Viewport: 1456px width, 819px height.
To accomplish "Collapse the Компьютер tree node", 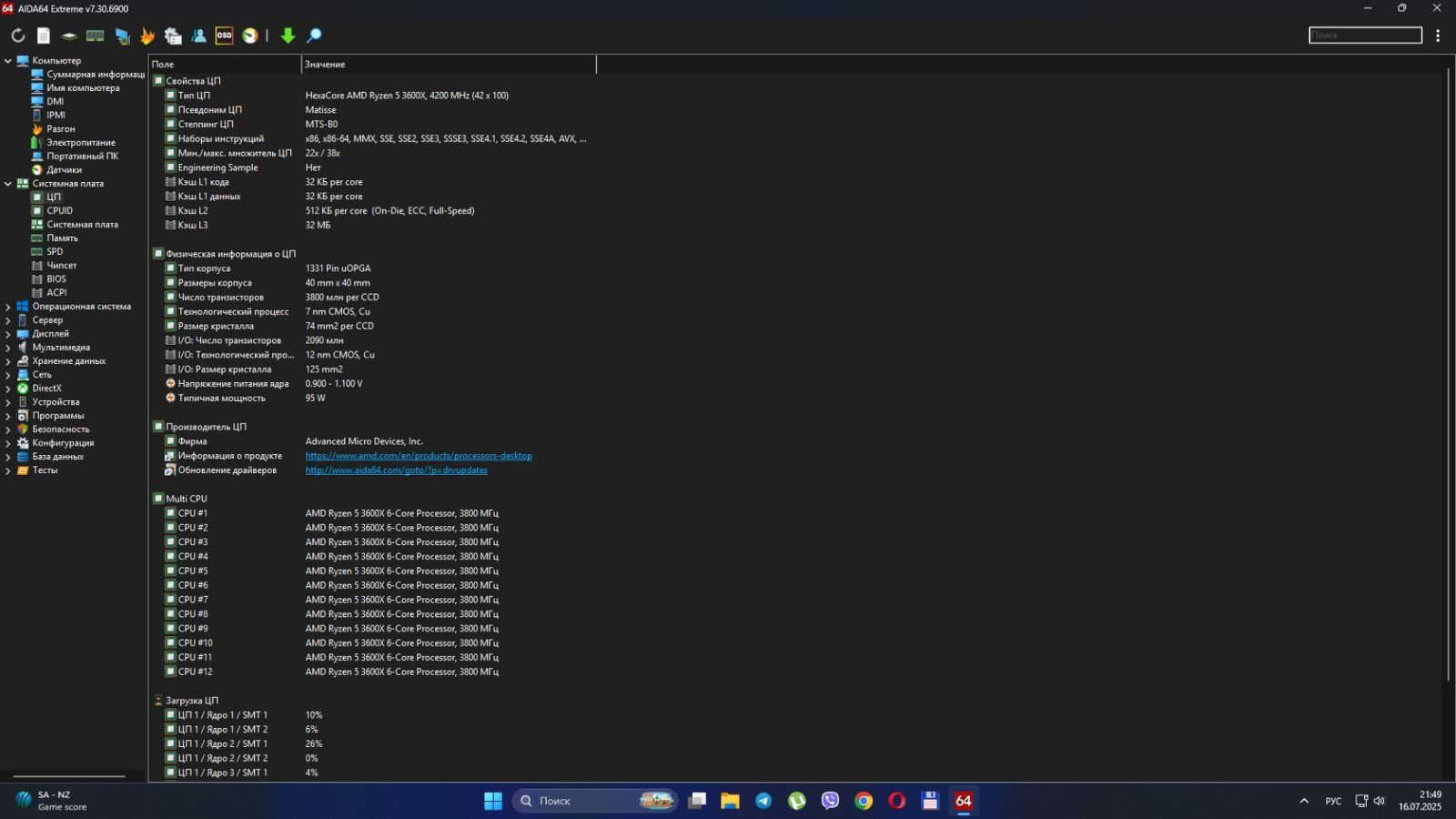I will pyautogui.click(x=8, y=61).
